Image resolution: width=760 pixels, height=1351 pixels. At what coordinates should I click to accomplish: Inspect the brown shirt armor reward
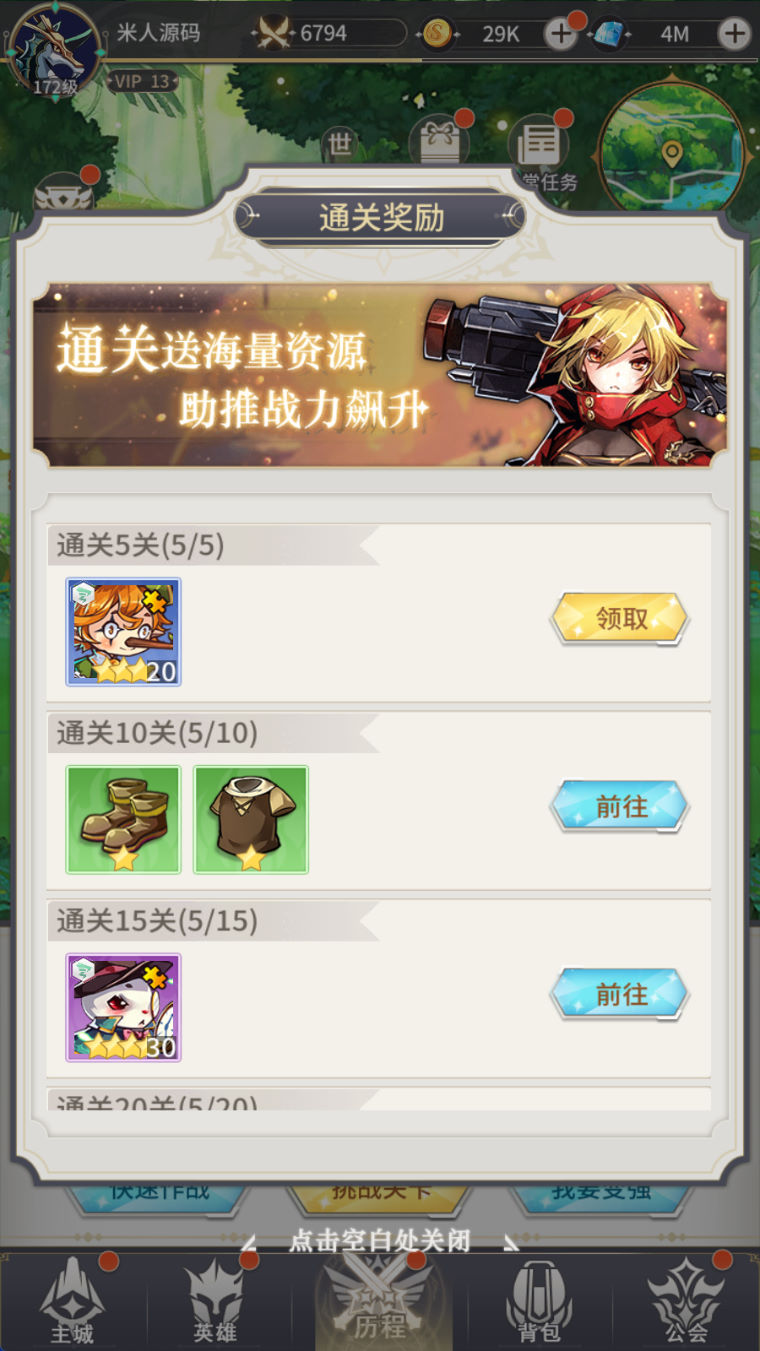click(251, 820)
